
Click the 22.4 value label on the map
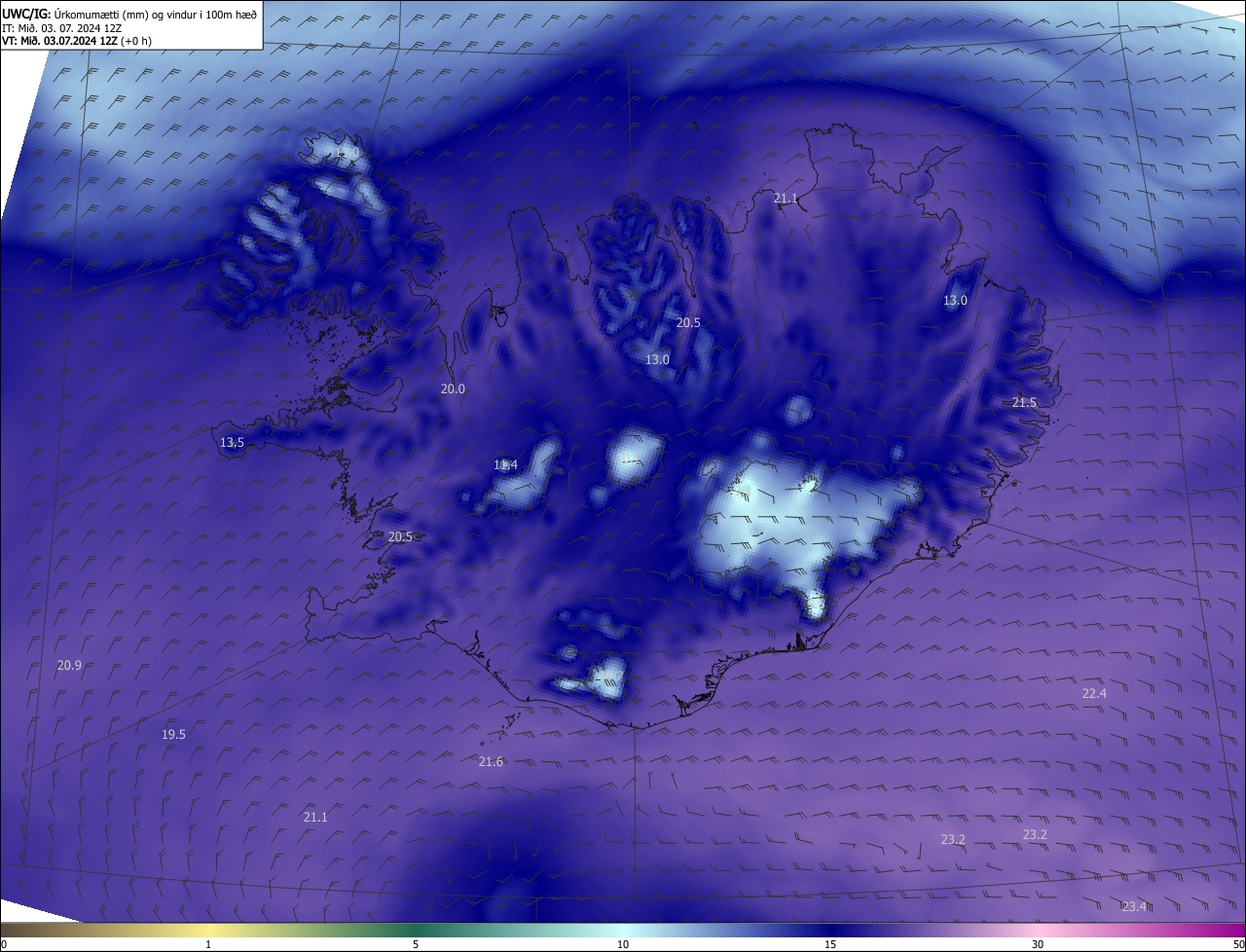tap(1094, 693)
